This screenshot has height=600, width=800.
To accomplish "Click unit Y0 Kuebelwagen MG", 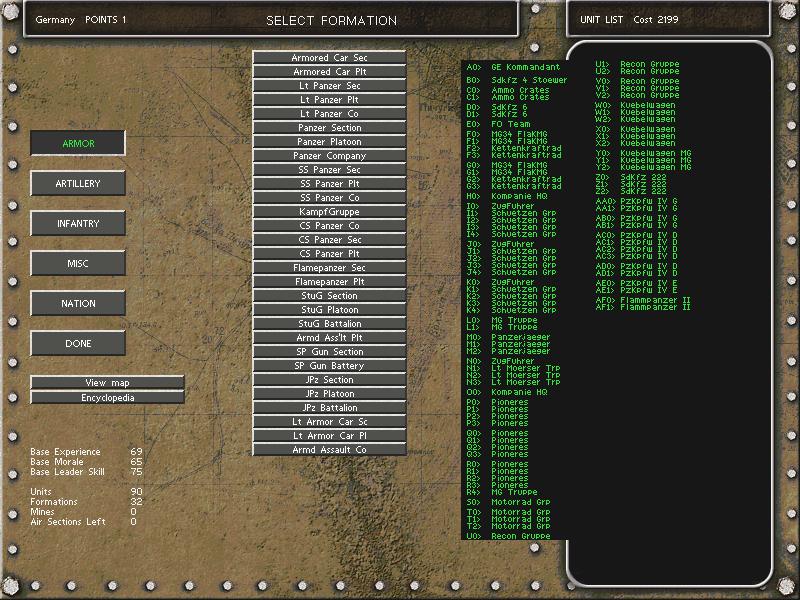I will [x=643, y=153].
